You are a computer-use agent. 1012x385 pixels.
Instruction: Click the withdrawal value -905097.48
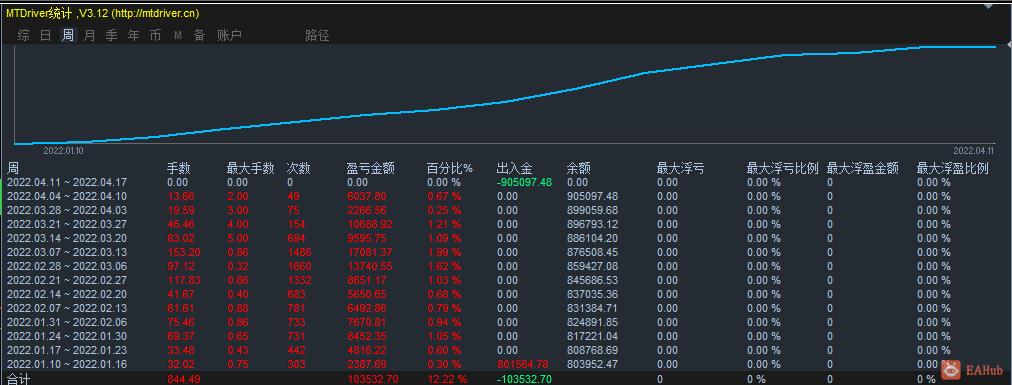click(x=524, y=183)
